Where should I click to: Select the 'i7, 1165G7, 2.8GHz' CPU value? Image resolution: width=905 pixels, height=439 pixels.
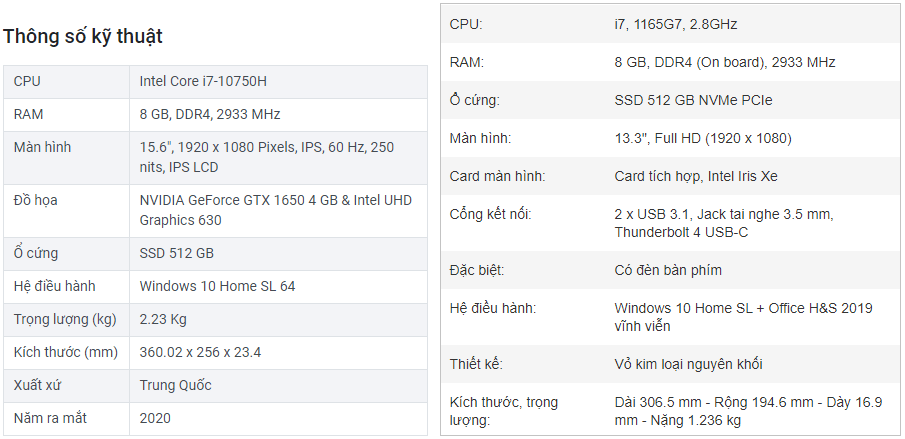[x=676, y=24]
